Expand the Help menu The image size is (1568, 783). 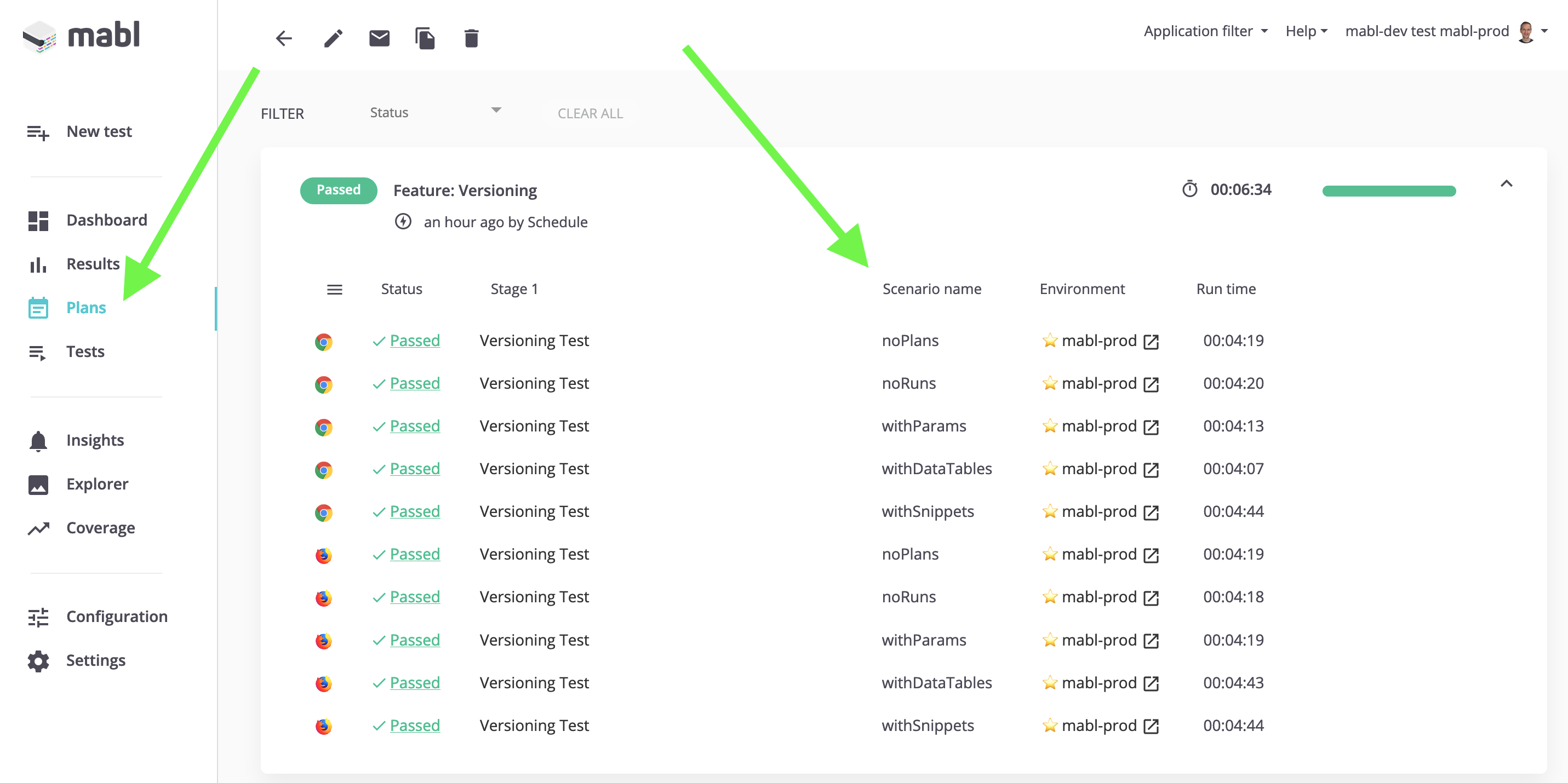click(1306, 31)
